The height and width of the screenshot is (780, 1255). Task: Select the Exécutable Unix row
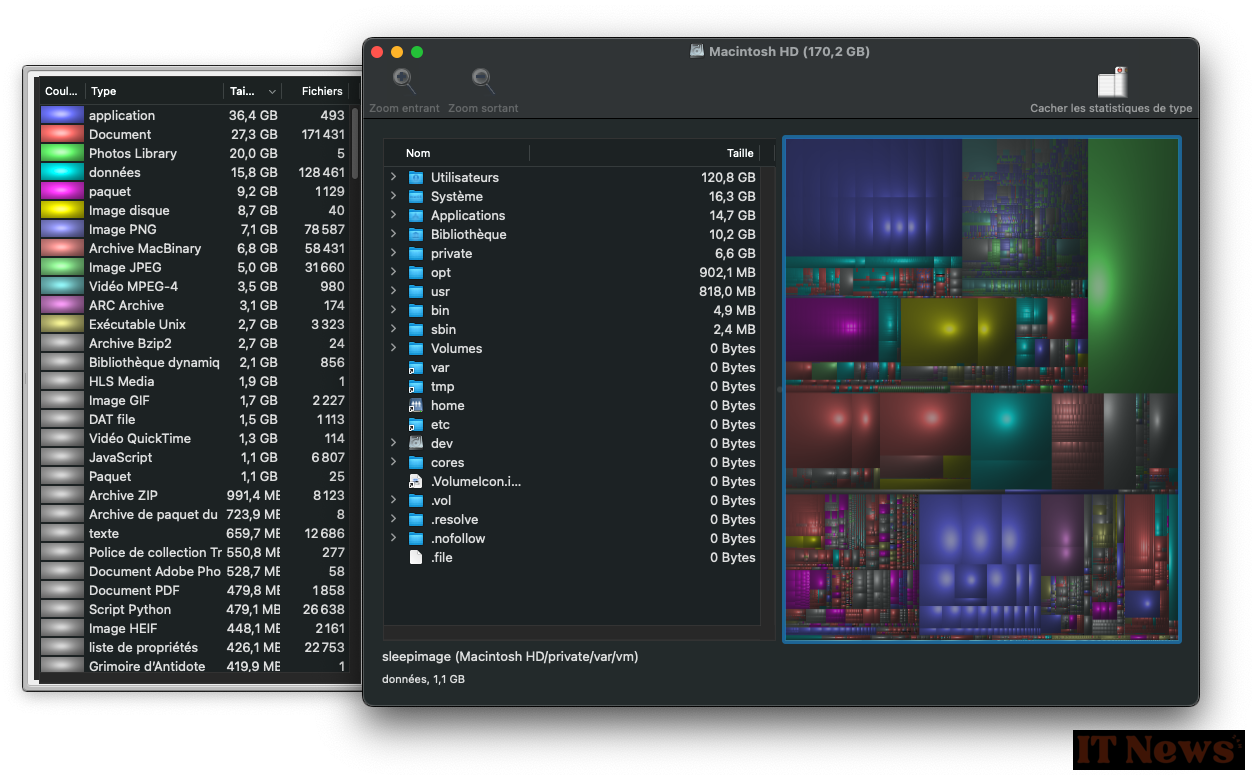(x=195, y=324)
